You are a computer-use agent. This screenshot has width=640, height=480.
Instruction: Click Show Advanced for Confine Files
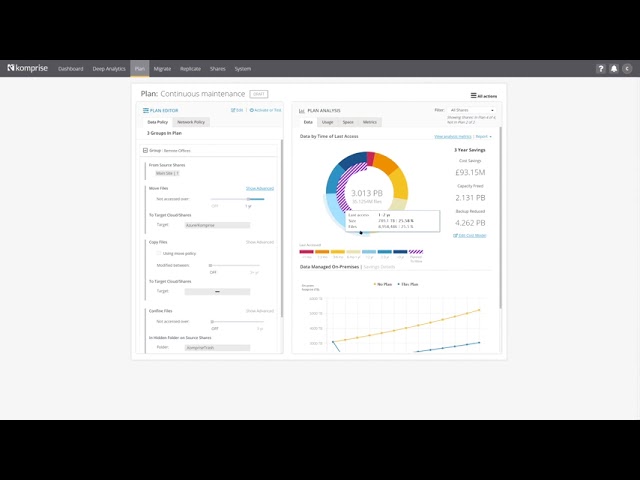[260, 311]
